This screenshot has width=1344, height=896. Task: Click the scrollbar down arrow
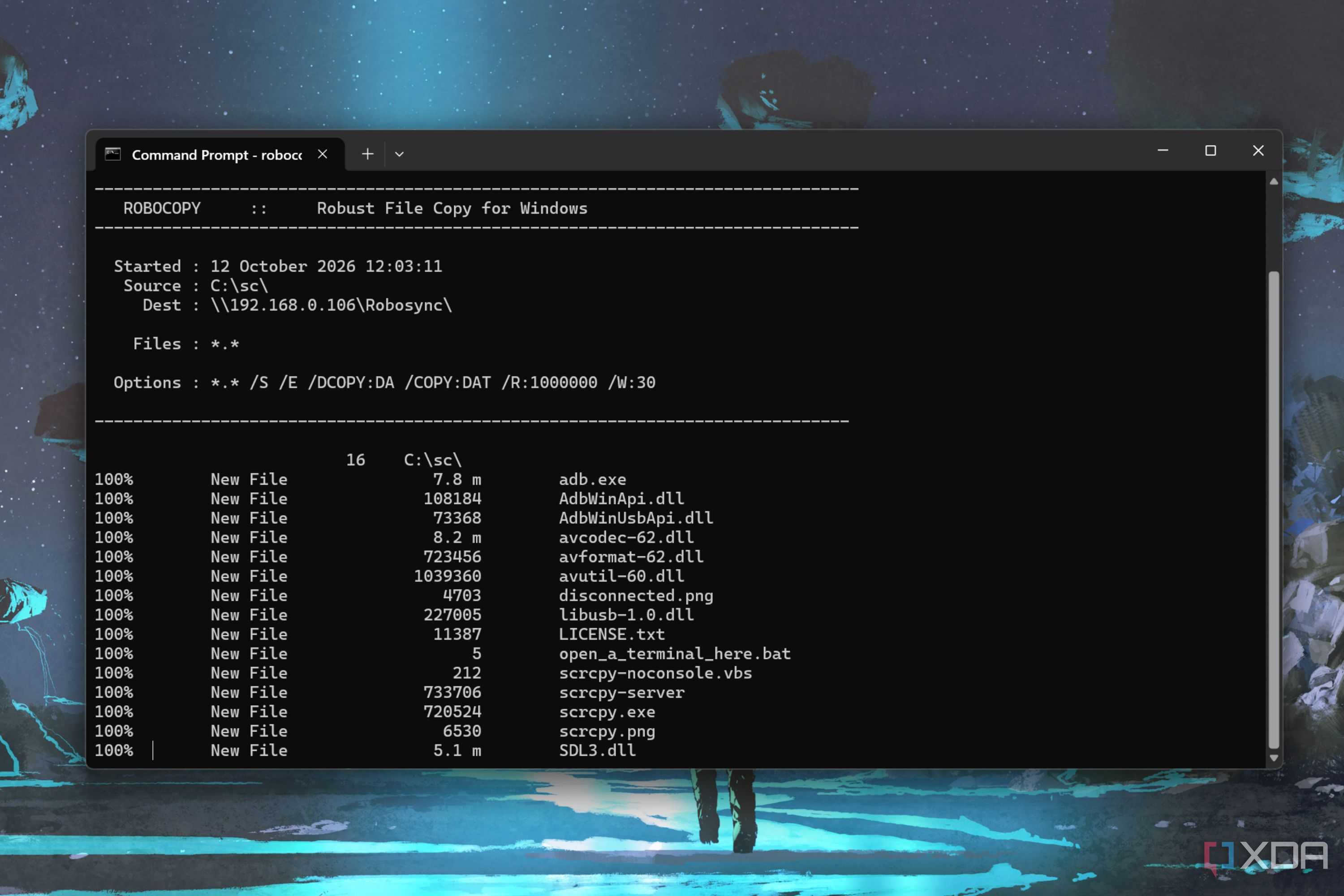tap(1274, 758)
